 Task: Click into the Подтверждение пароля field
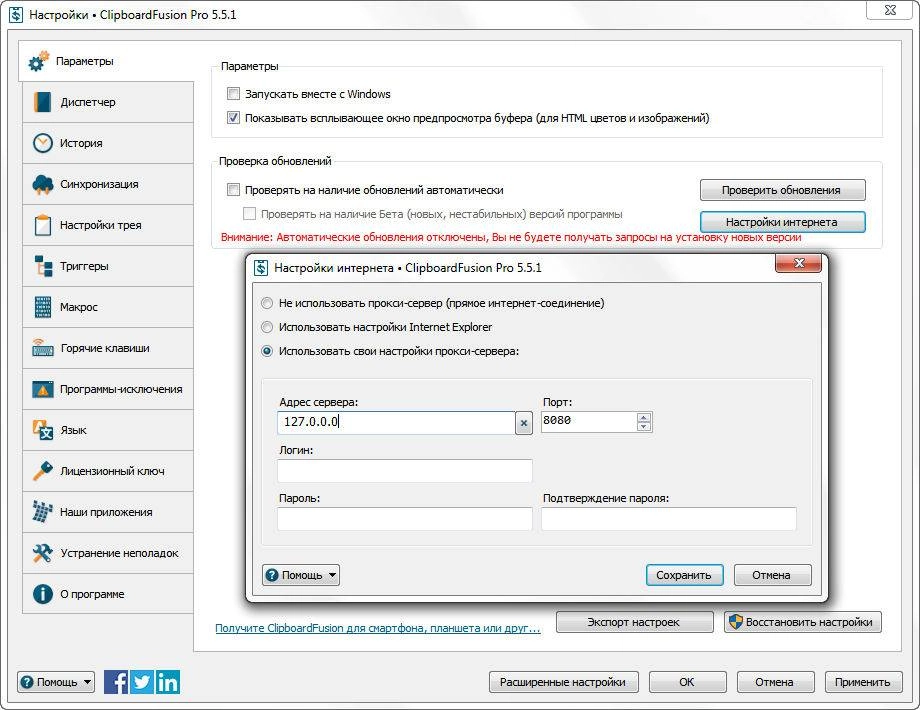669,519
